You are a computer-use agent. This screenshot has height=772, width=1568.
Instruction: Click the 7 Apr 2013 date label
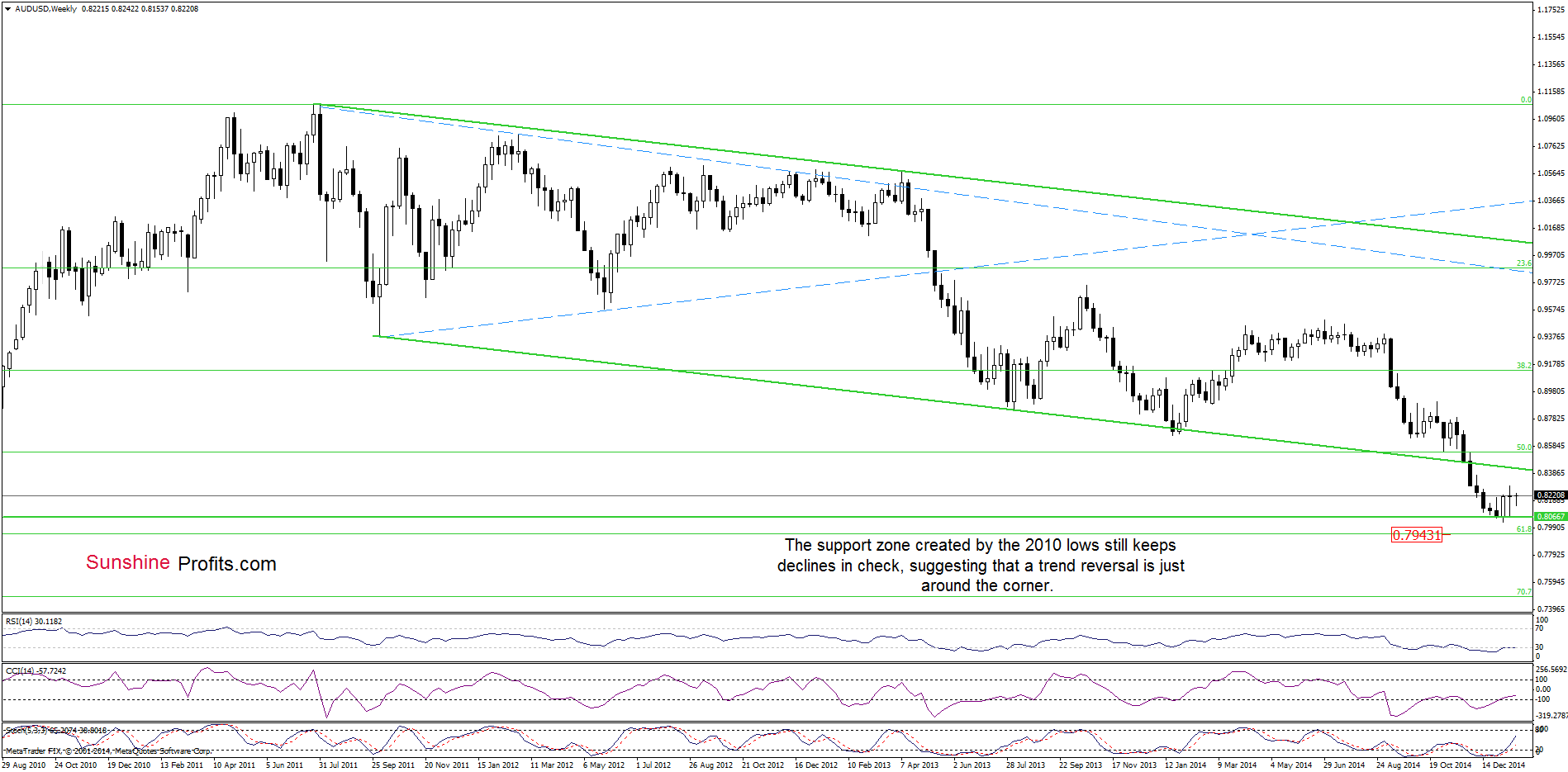(919, 765)
